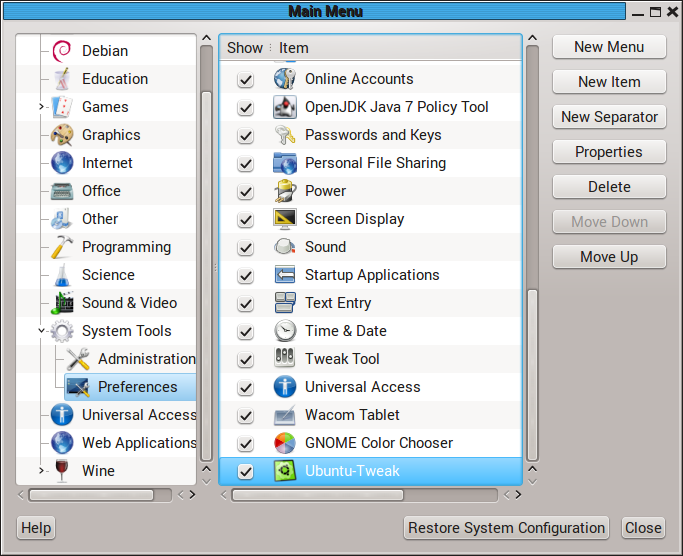Open Properties for selected item
The image size is (683, 556).
tap(609, 152)
